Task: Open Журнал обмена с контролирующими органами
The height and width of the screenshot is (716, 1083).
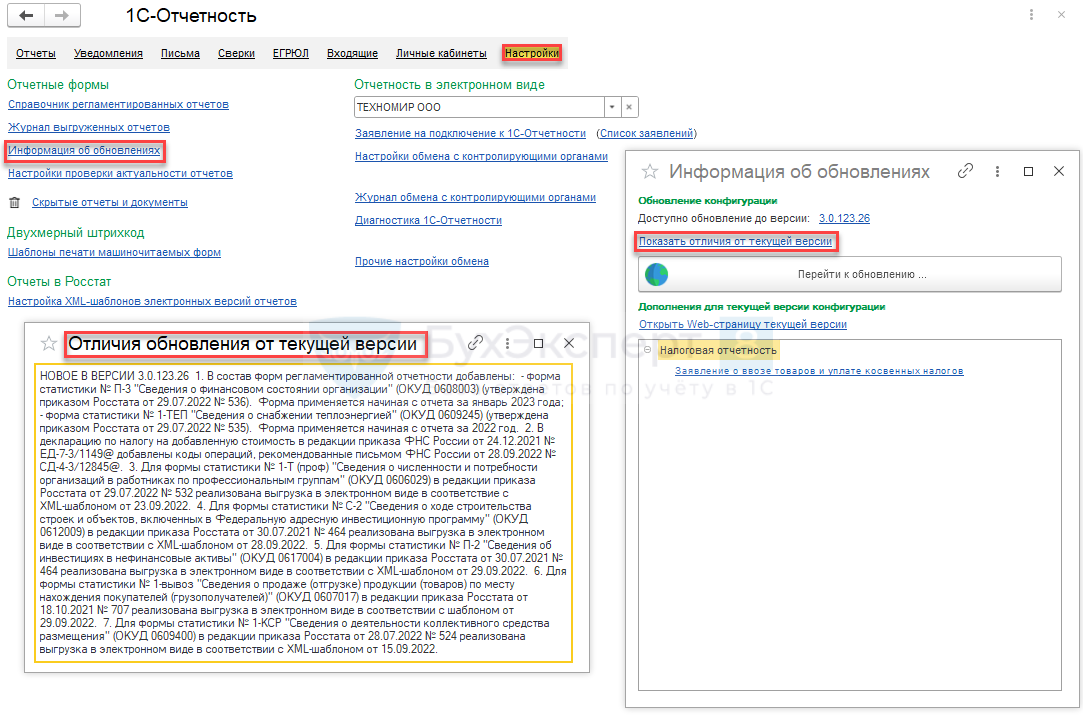Action: point(475,197)
